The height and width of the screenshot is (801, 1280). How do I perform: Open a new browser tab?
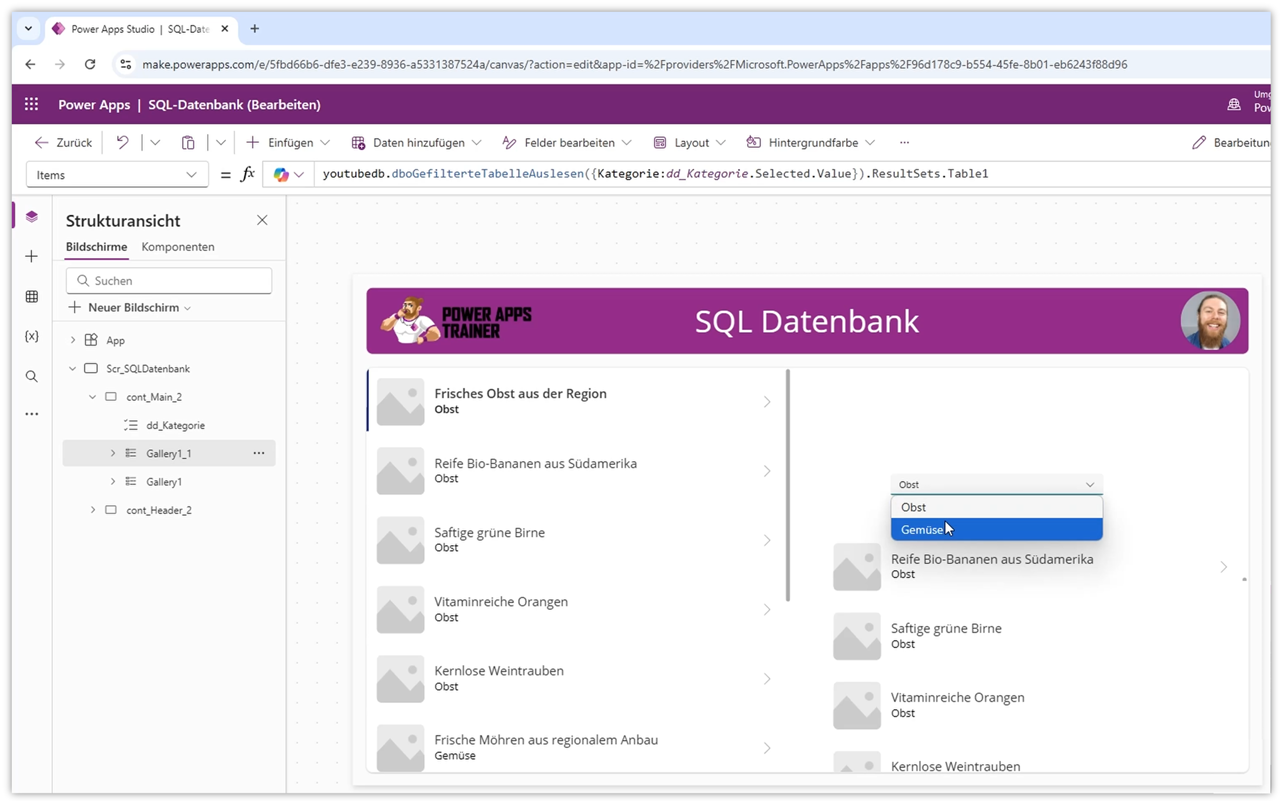(x=254, y=29)
